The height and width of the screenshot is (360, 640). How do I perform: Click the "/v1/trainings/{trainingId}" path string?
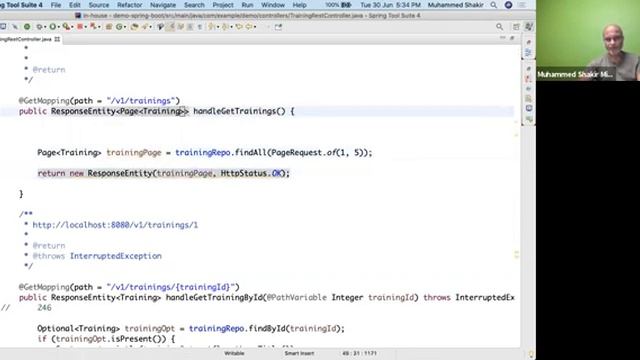coord(171,287)
